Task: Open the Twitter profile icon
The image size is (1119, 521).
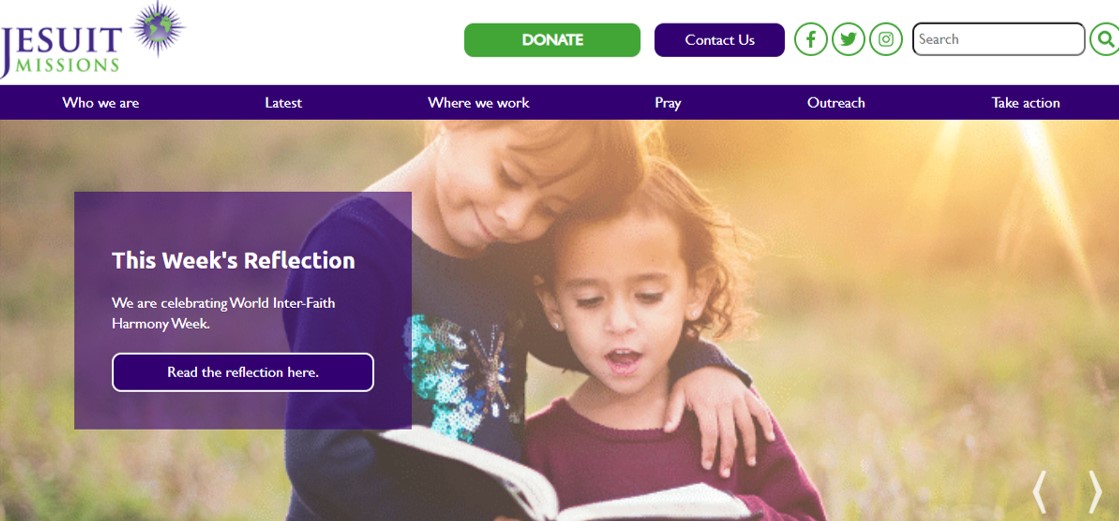Action: tap(849, 39)
